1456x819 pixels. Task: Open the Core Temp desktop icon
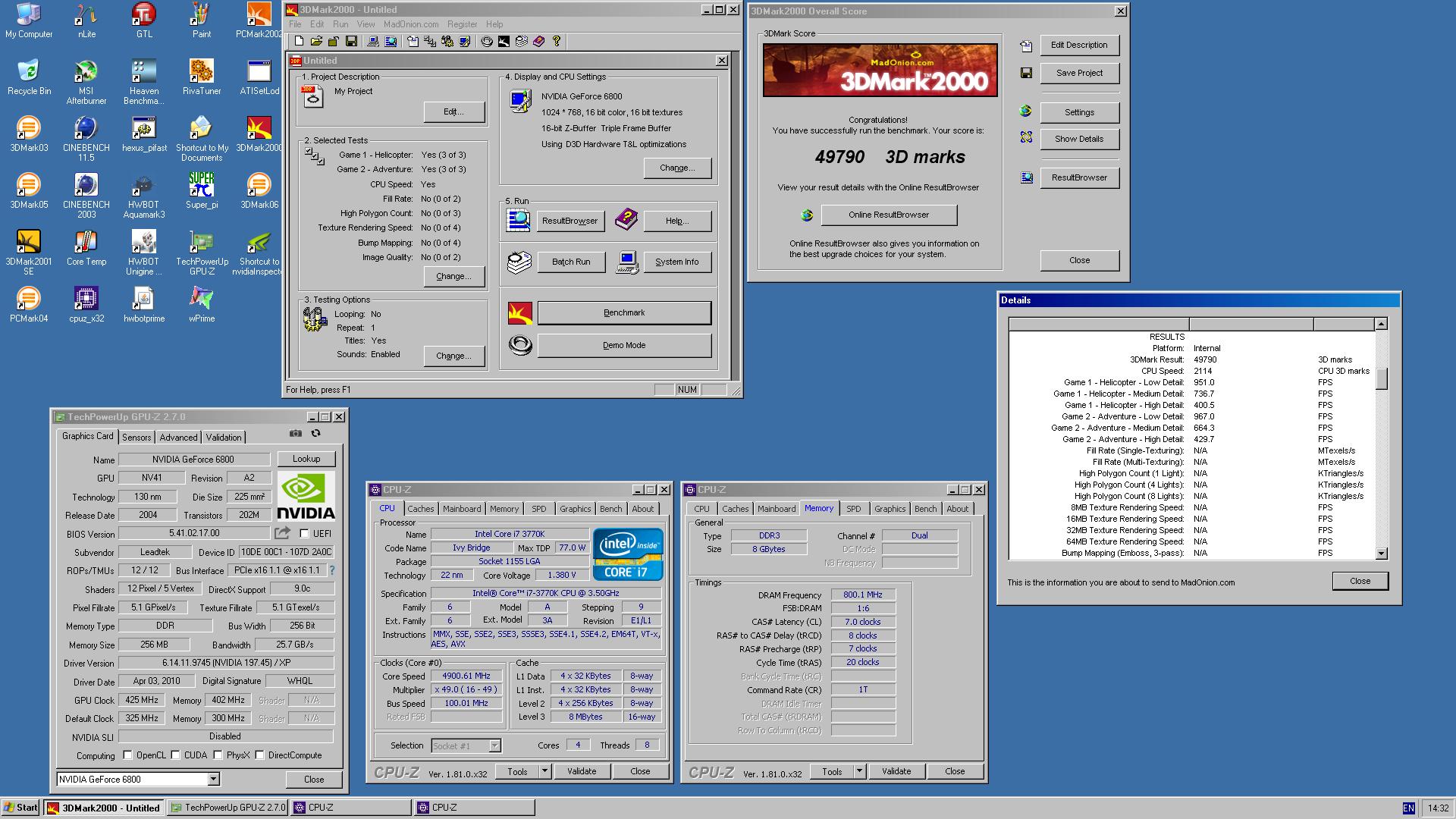coord(86,248)
